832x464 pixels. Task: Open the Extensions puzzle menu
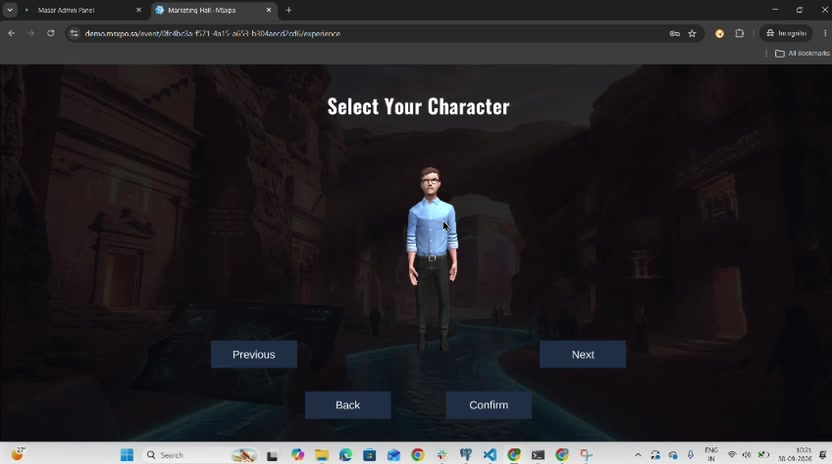740,33
